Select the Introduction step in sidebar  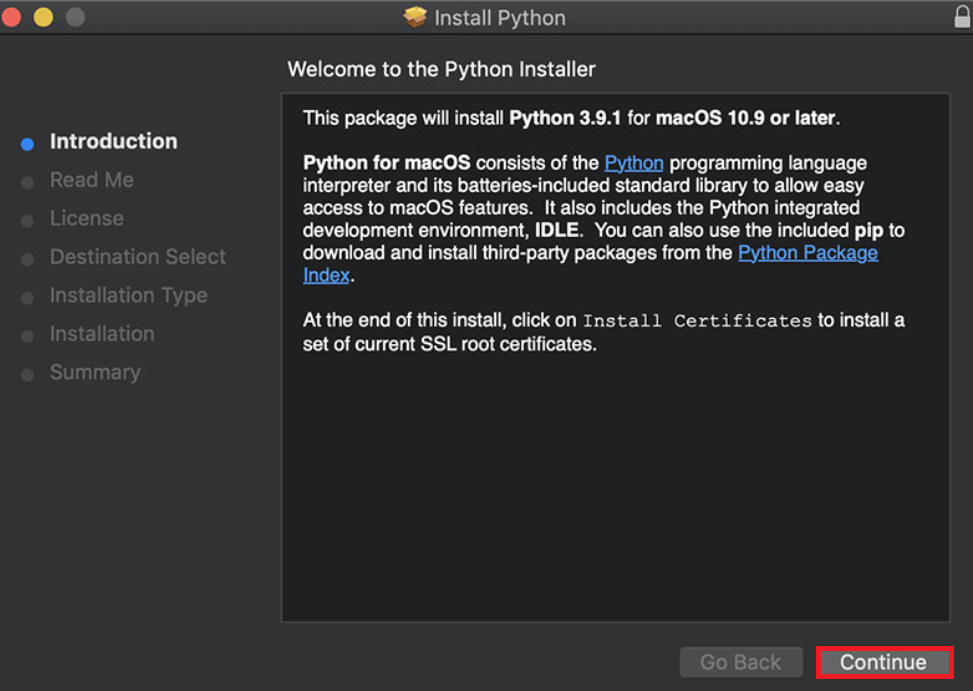click(113, 142)
